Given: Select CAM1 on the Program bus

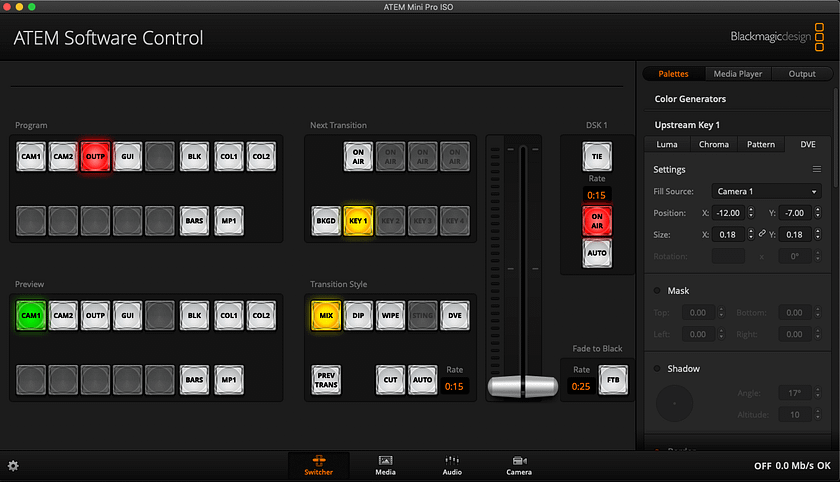Looking at the screenshot, I should pos(31,156).
